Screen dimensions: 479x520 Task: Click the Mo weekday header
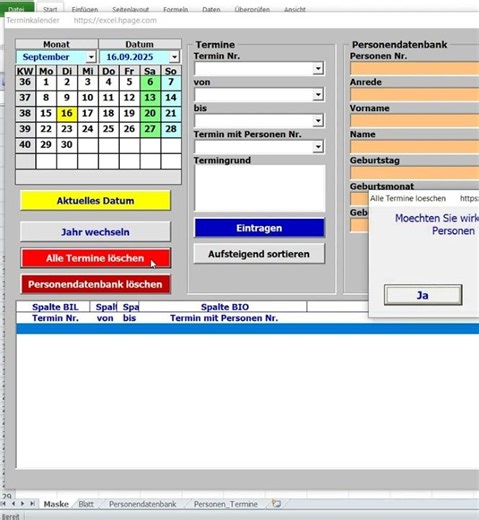point(46,71)
